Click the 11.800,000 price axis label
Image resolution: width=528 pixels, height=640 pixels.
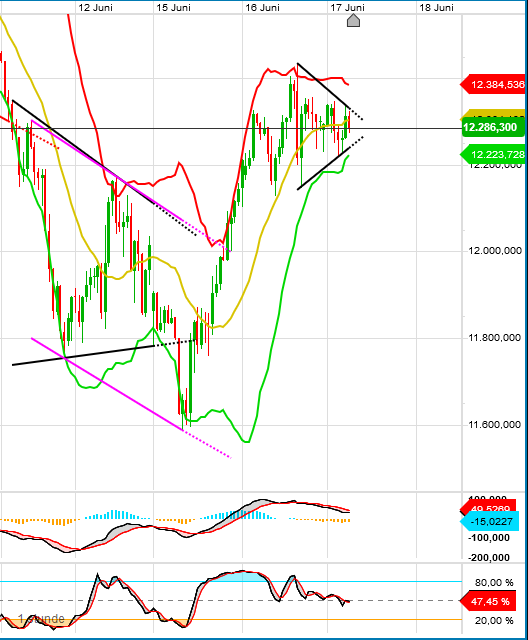(495, 338)
